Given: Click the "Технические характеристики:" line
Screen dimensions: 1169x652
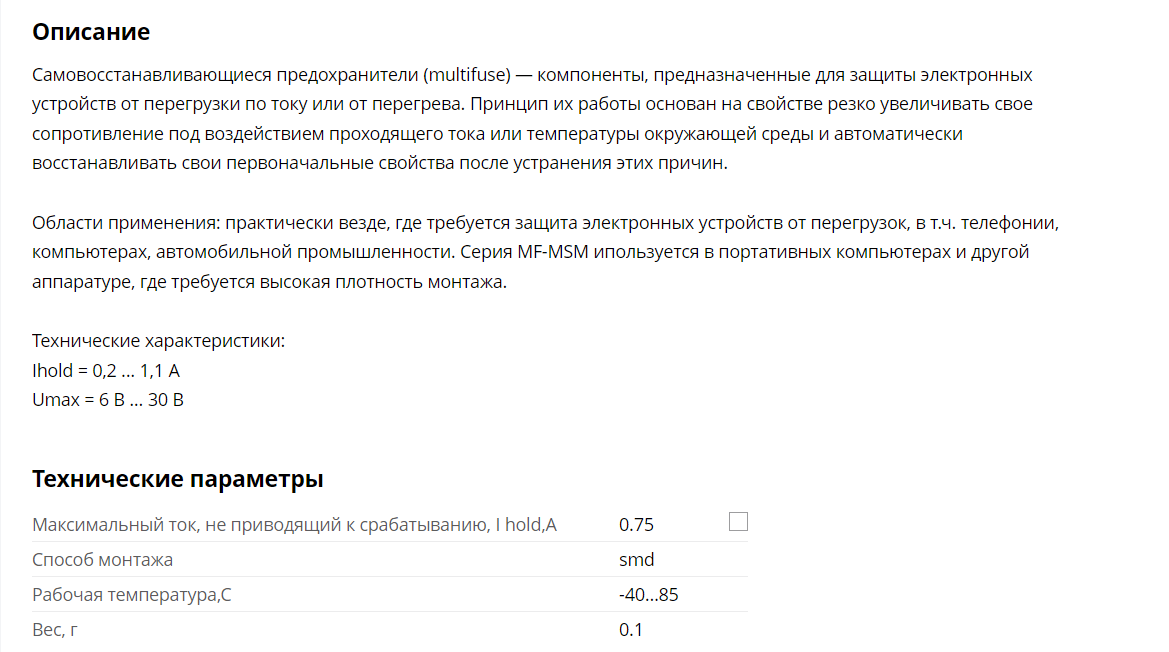Looking at the screenshot, I should tap(158, 341).
